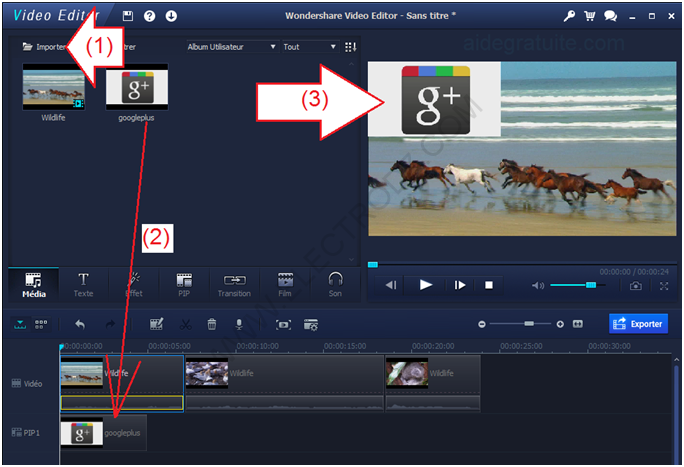Click the save project icon

[128, 16]
